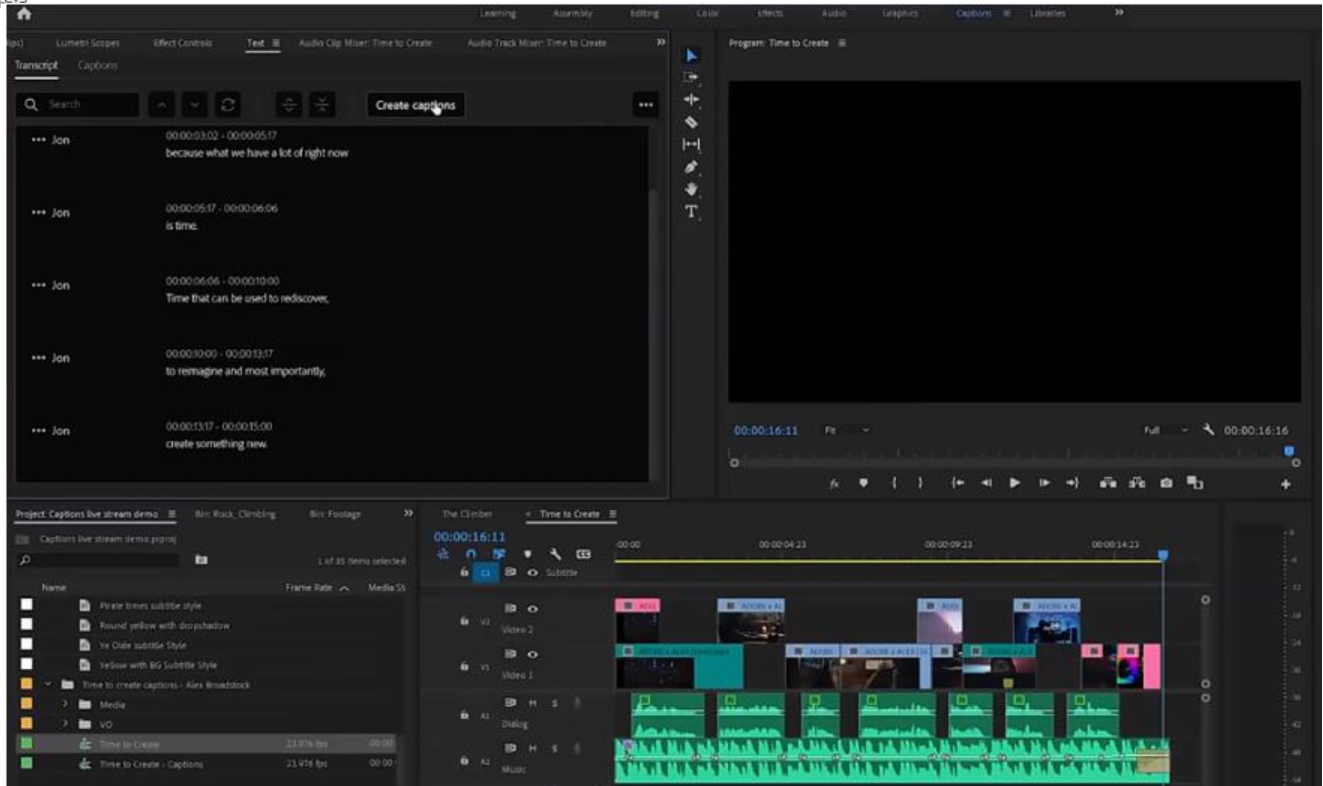This screenshot has height=786, width=1323.
Task: Show more panel tabs overflow chevron
Action: [660, 42]
